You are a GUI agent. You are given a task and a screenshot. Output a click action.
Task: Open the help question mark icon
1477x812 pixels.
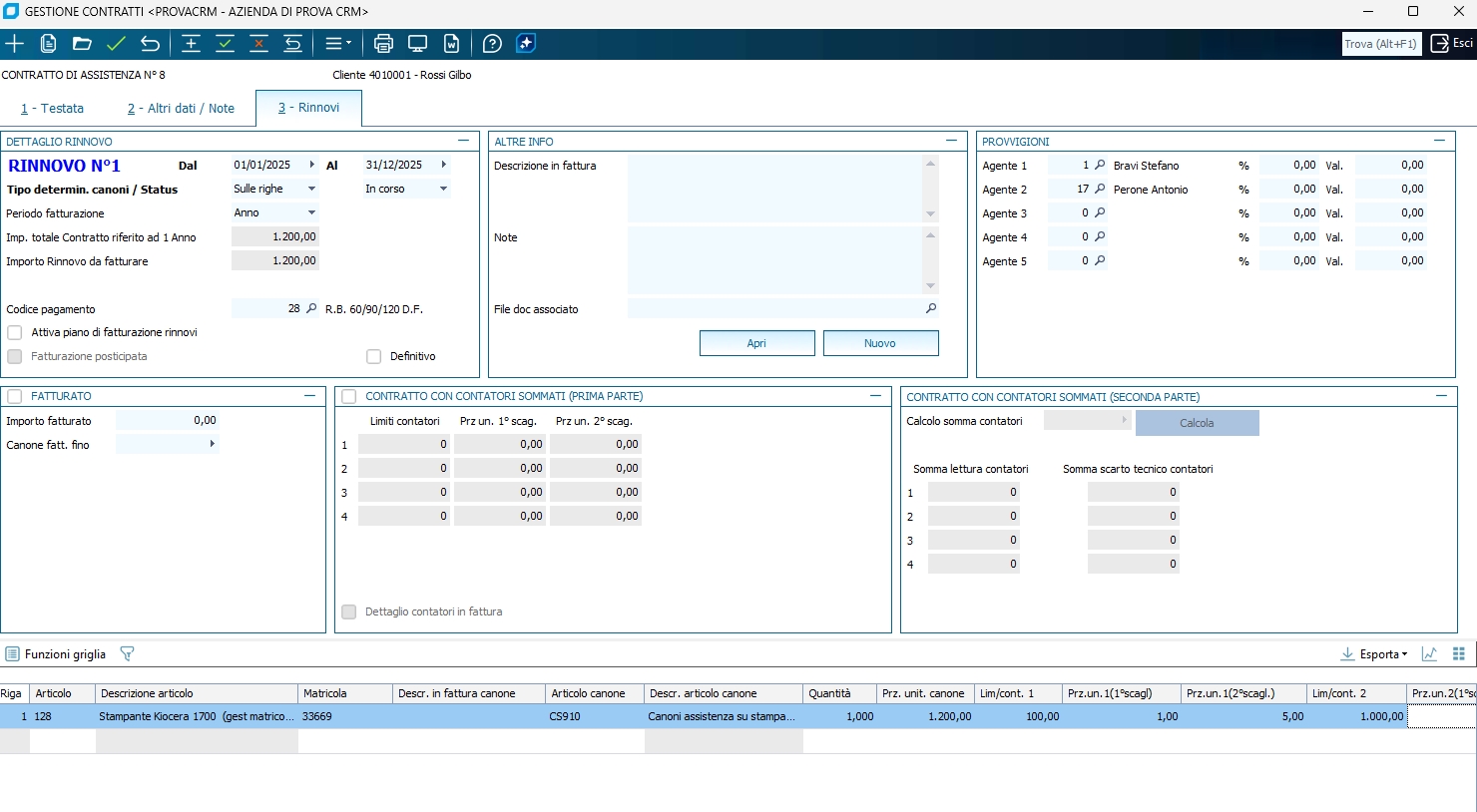pos(492,44)
